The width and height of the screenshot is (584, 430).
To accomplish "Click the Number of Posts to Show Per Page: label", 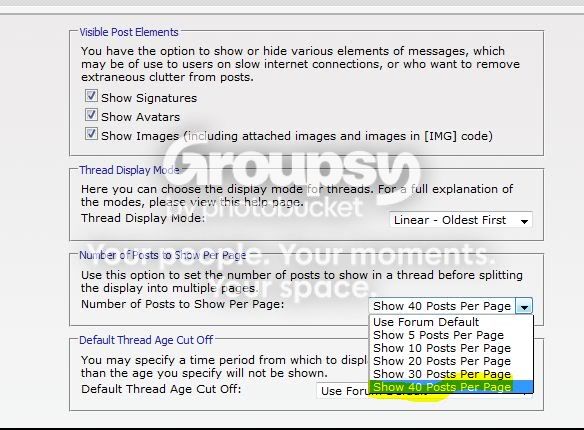I will (x=182, y=304).
